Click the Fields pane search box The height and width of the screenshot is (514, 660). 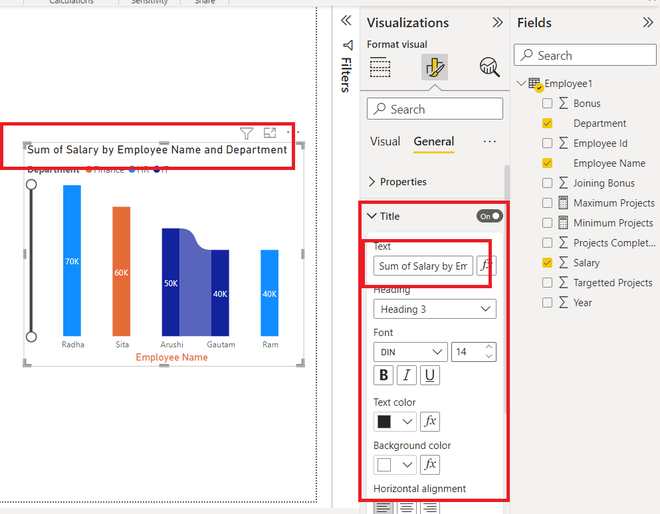(585, 55)
